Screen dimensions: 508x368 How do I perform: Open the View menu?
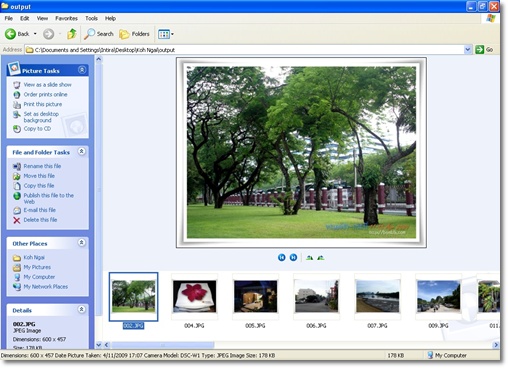click(x=42, y=18)
